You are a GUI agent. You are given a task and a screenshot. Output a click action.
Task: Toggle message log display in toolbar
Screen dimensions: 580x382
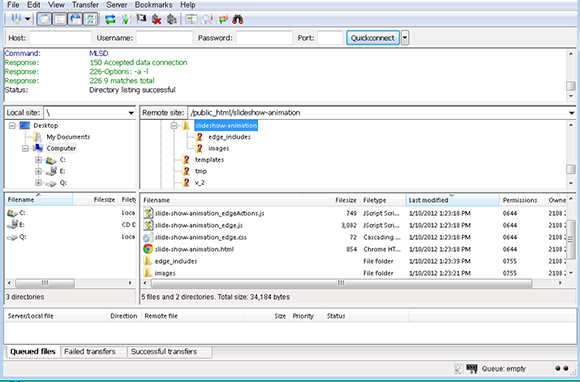(x=44, y=19)
